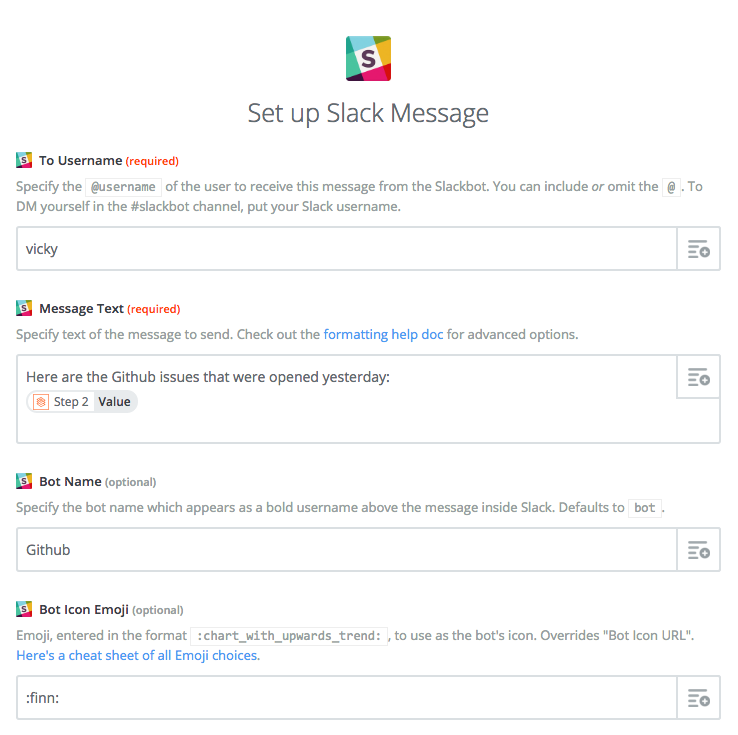Image resolution: width=738 pixels, height=735 pixels.
Task: Click Slack icon beside Message Text label
Action: pos(24,308)
